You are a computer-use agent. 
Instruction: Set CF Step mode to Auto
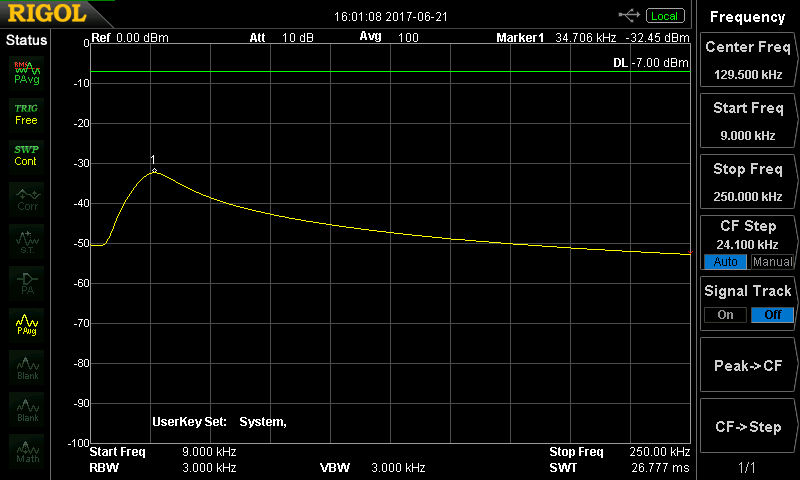coord(725,262)
